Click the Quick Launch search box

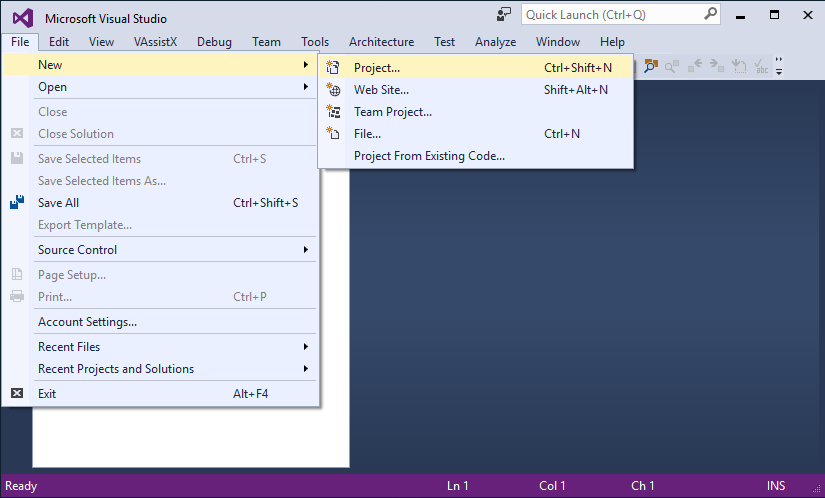tap(611, 15)
